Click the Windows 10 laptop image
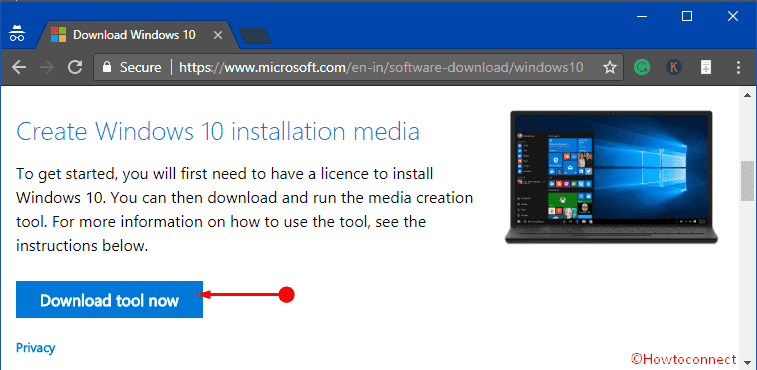 611,177
